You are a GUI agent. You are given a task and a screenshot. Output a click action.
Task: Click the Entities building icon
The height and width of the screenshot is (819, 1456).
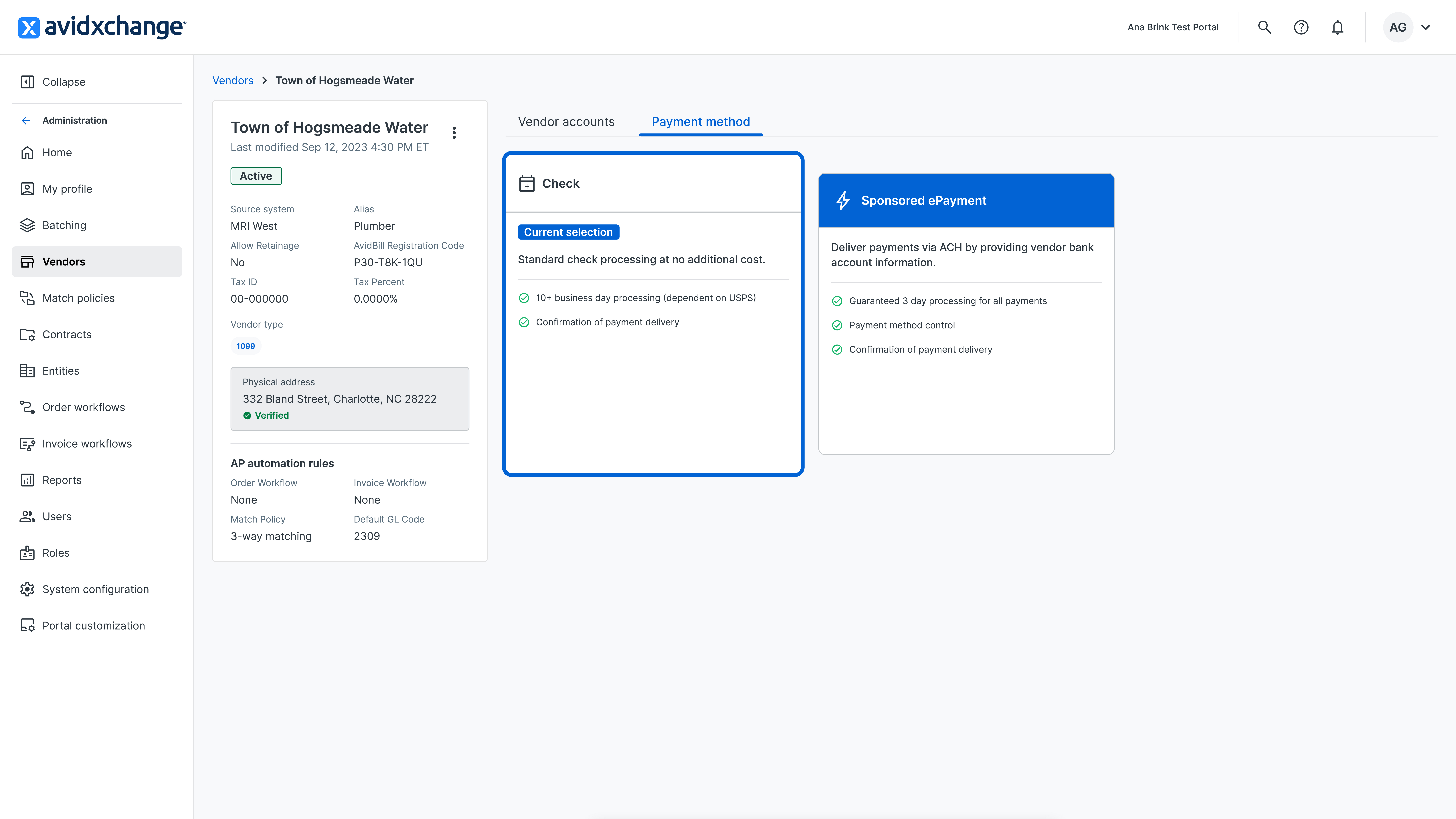click(x=27, y=371)
